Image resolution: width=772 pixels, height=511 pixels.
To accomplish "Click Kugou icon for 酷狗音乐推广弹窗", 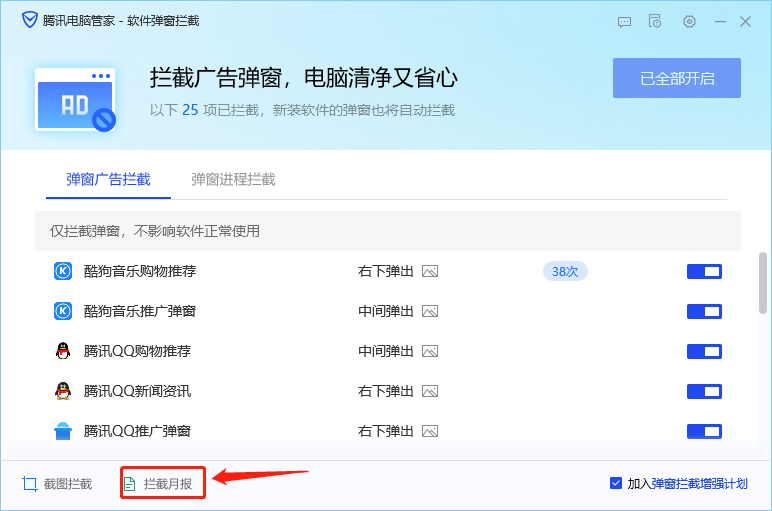I will tap(63, 311).
